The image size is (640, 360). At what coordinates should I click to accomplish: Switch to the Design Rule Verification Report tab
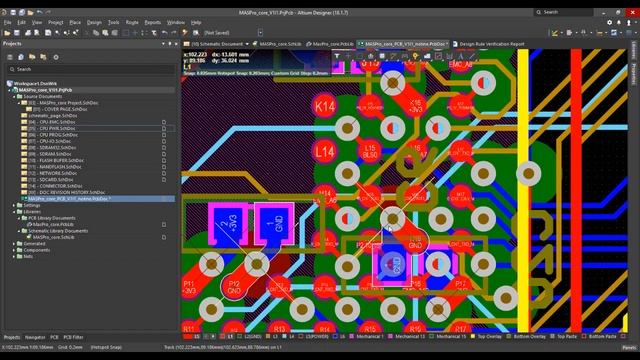tap(488, 44)
